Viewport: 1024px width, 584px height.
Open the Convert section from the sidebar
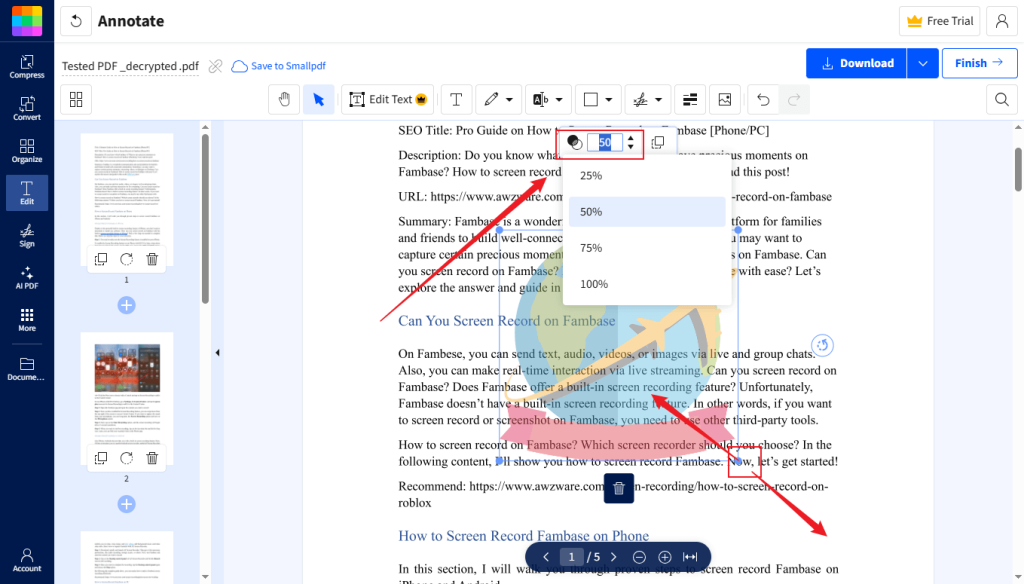27,105
